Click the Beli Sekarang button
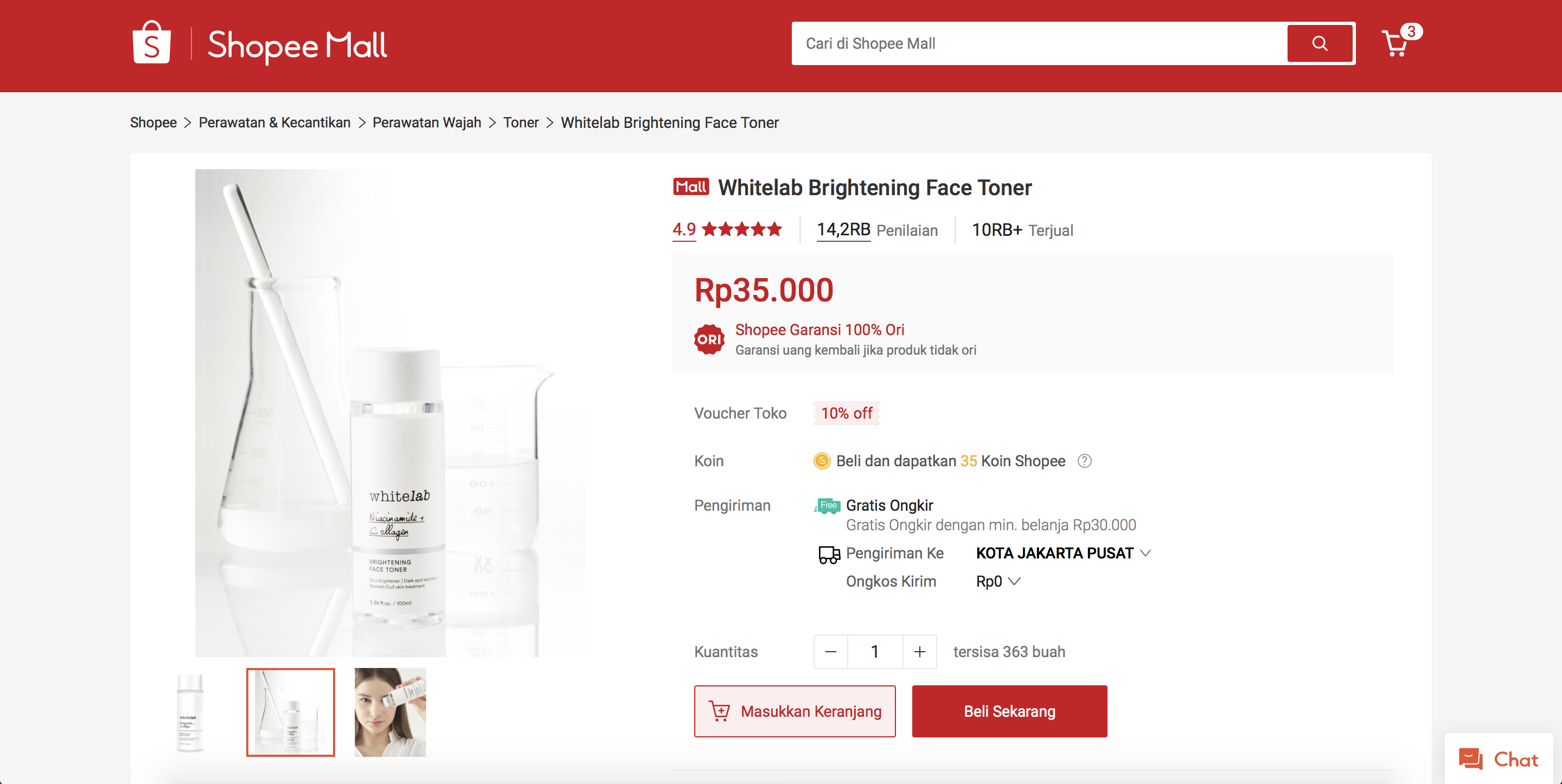 pyautogui.click(x=1009, y=711)
